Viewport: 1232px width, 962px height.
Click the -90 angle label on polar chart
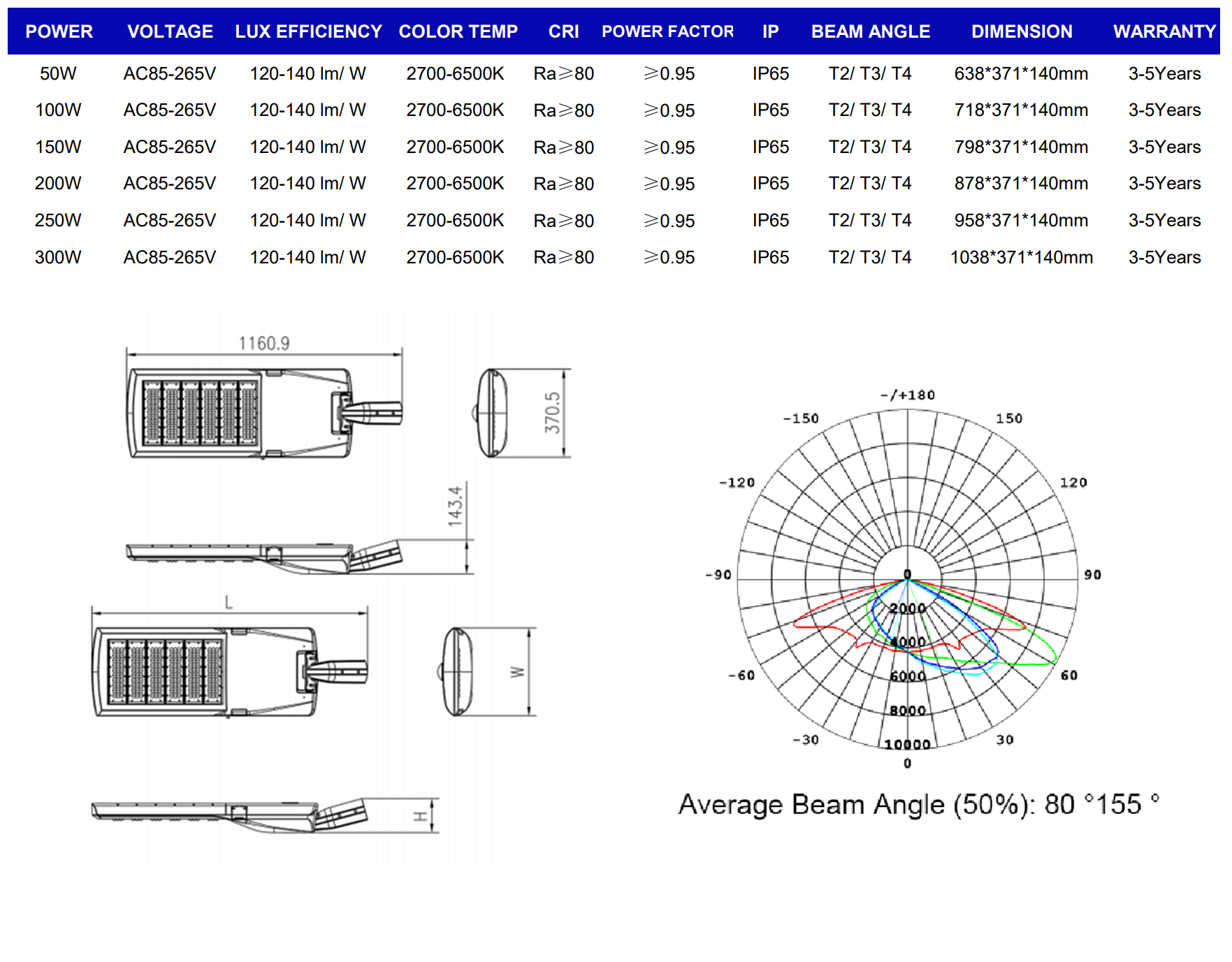718,575
